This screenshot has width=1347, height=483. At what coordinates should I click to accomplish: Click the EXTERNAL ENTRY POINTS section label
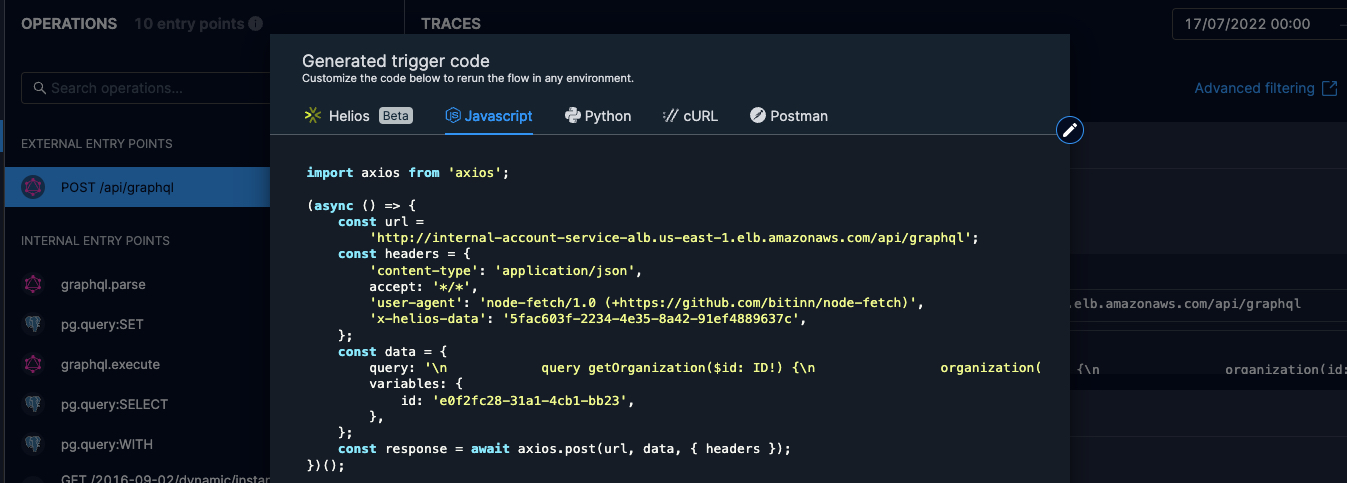(97, 144)
